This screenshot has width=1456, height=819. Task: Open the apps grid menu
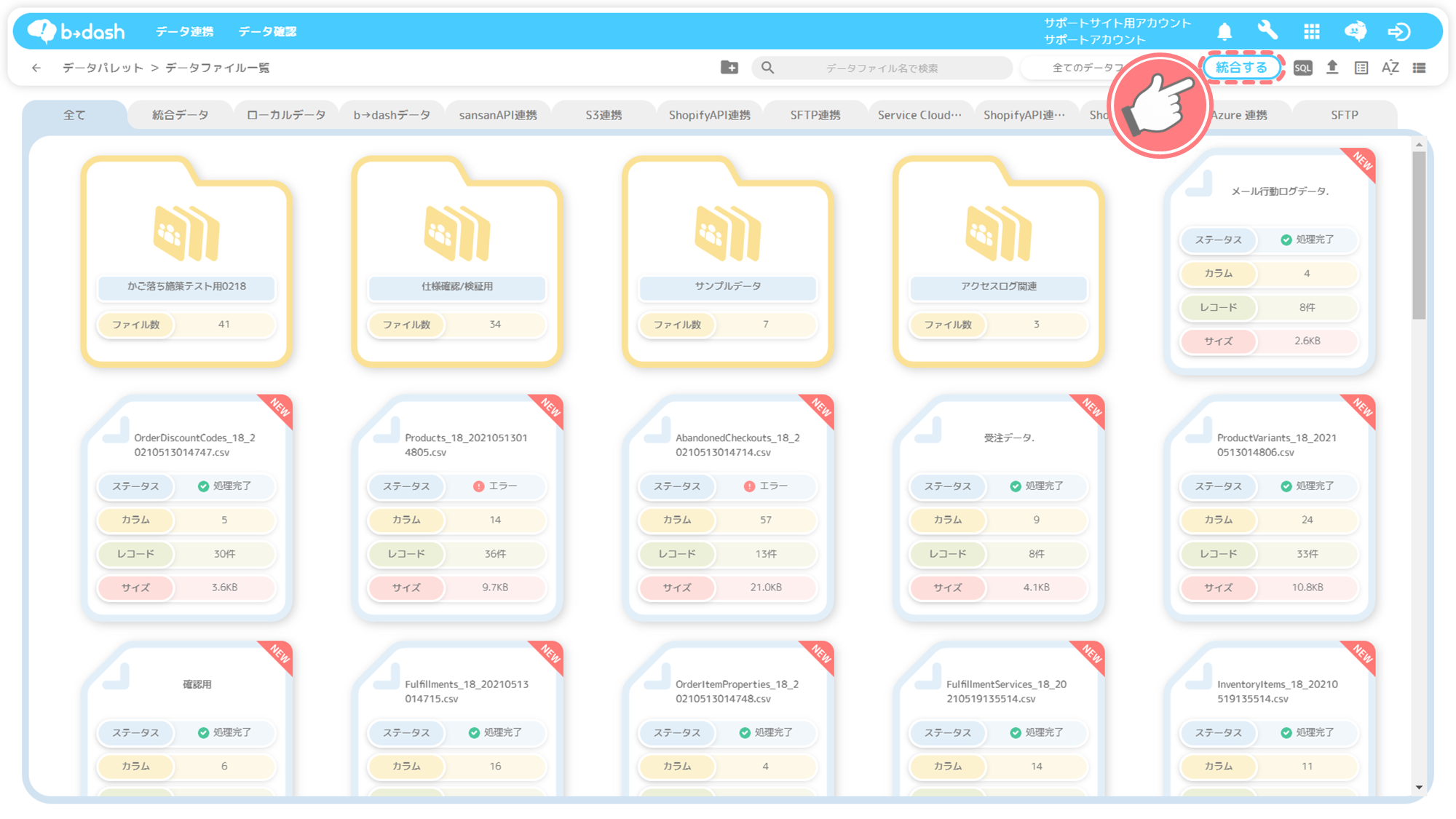(x=1312, y=31)
